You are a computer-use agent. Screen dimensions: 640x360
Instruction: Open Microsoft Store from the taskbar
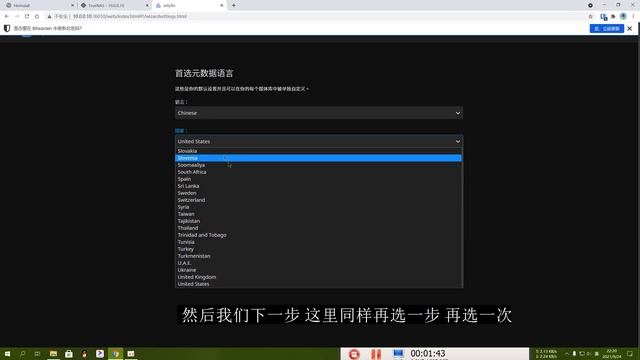tap(69, 353)
